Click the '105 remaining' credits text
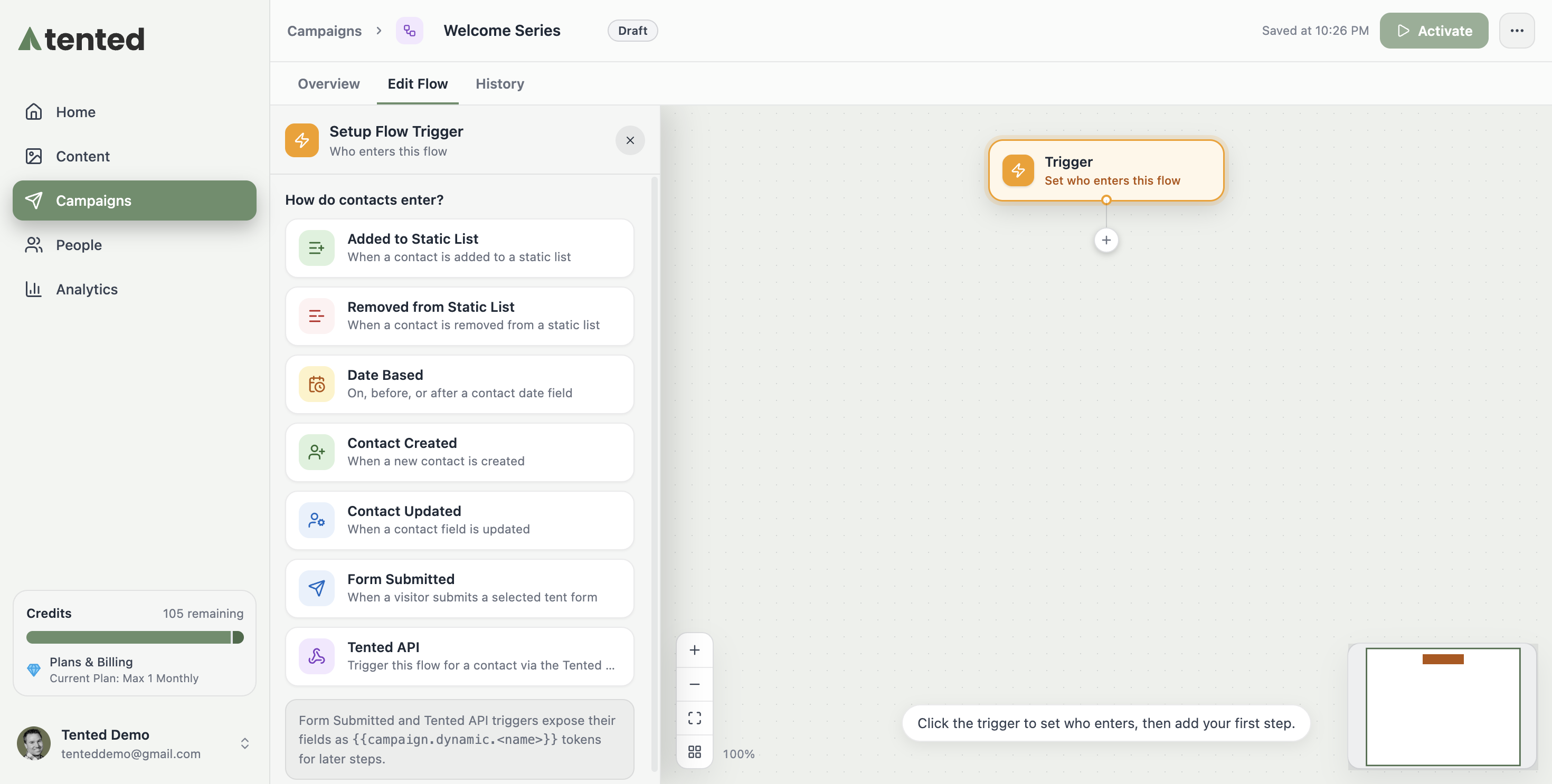 point(203,614)
